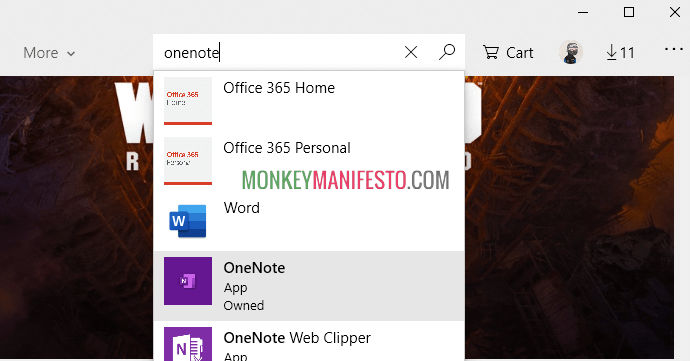Image resolution: width=690 pixels, height=361 pixels.
Task: Minimize the Store window
Action: (583, 12)
